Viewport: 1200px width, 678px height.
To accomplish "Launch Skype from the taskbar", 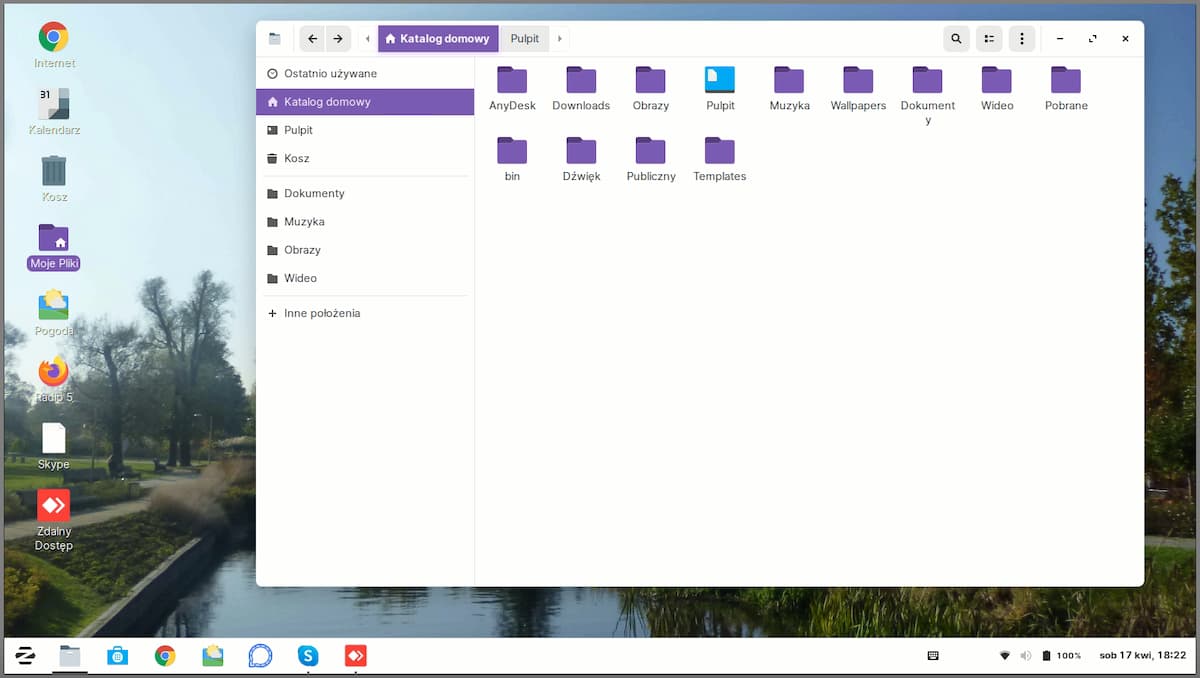I will (308, 656).
